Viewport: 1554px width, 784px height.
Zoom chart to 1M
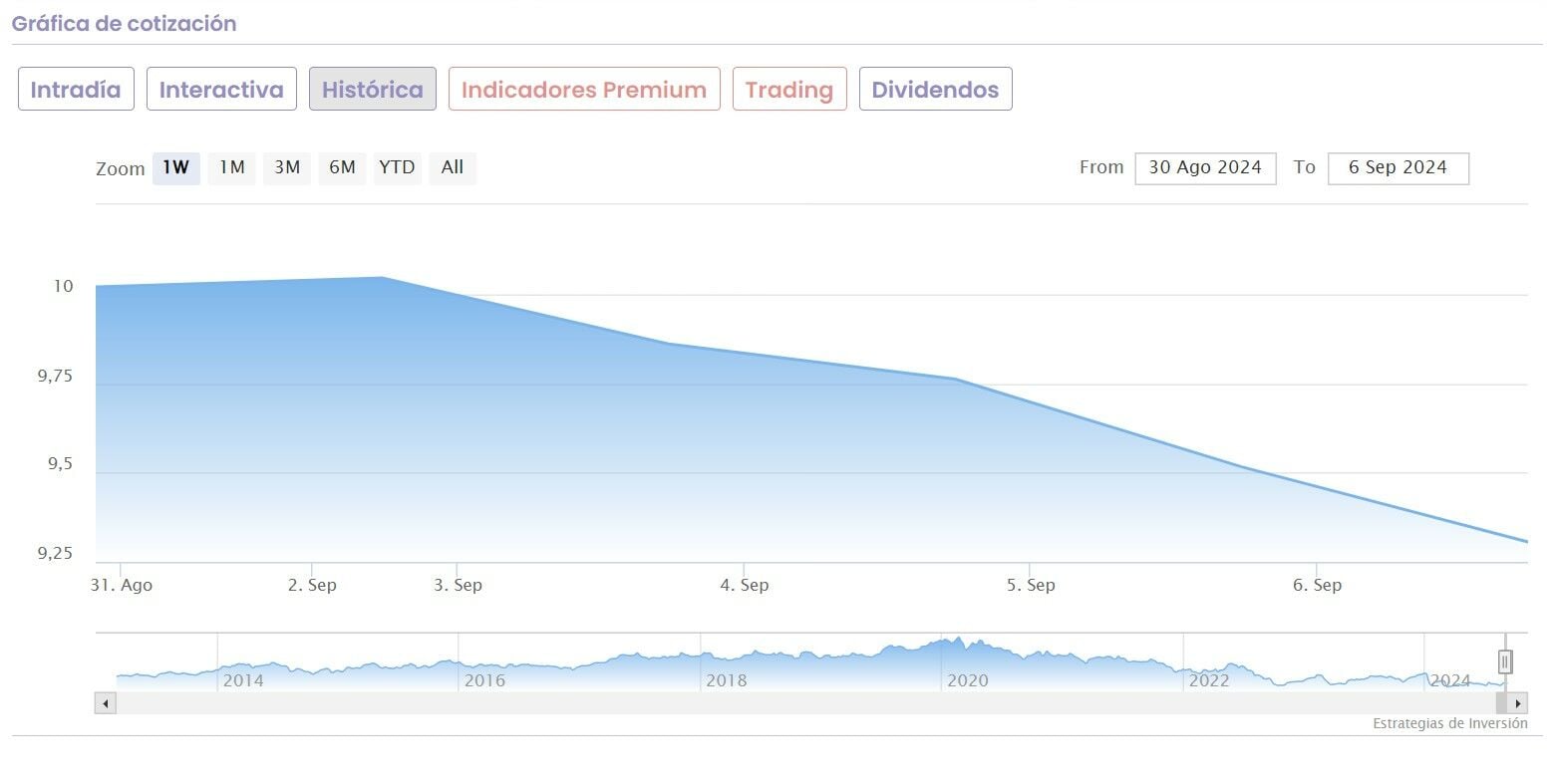232,167
